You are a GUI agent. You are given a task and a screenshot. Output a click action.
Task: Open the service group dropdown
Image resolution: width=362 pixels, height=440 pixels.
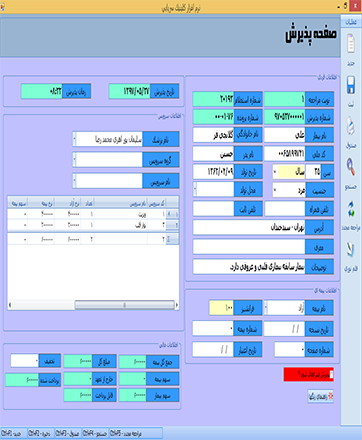(75, 160)
